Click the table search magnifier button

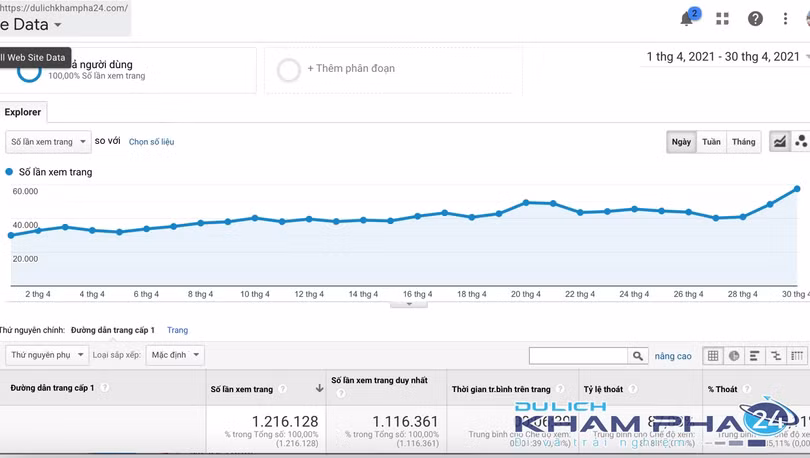tap(638, 356)
